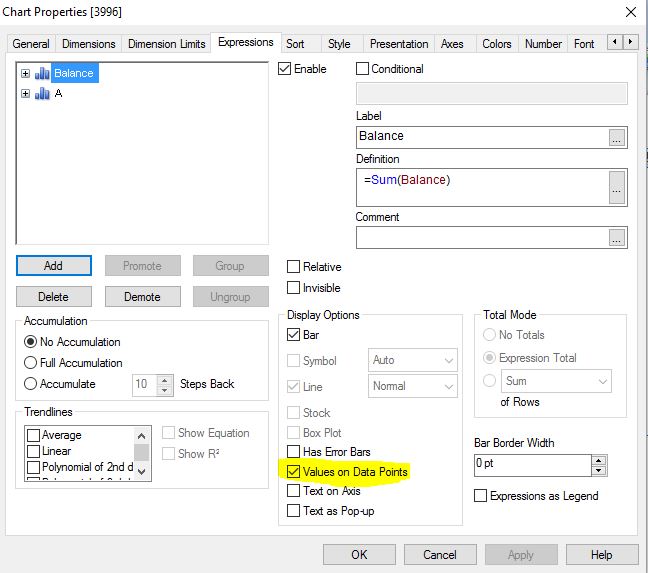The height and width of the screenshot is (573, 648).
Task: Uncheck Values on Data Points
Action: coord(293,471)
